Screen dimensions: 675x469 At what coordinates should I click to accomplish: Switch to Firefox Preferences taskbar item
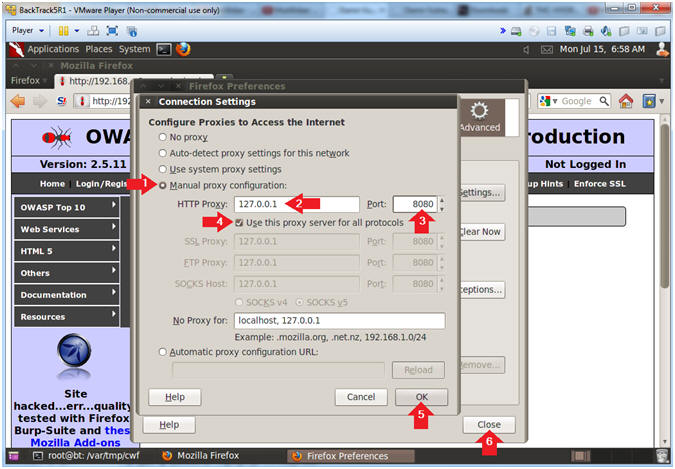351,456
